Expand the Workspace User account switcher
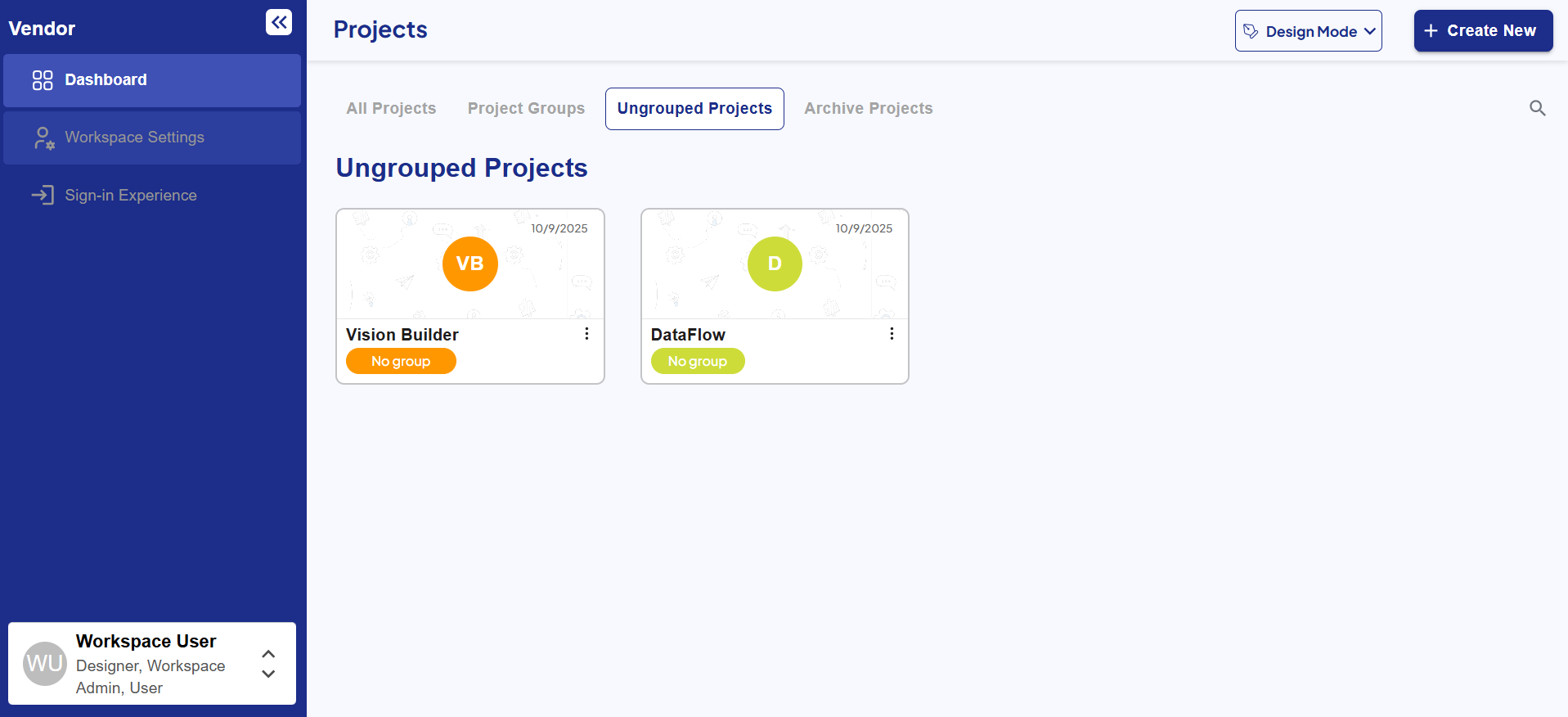The image size is (1568, 717). [x=268, y=664]
